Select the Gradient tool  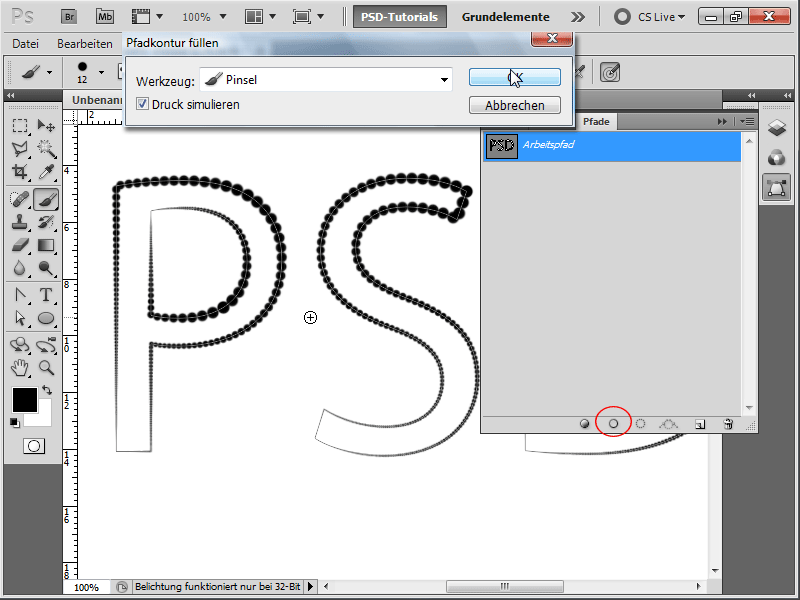(46, 245)
